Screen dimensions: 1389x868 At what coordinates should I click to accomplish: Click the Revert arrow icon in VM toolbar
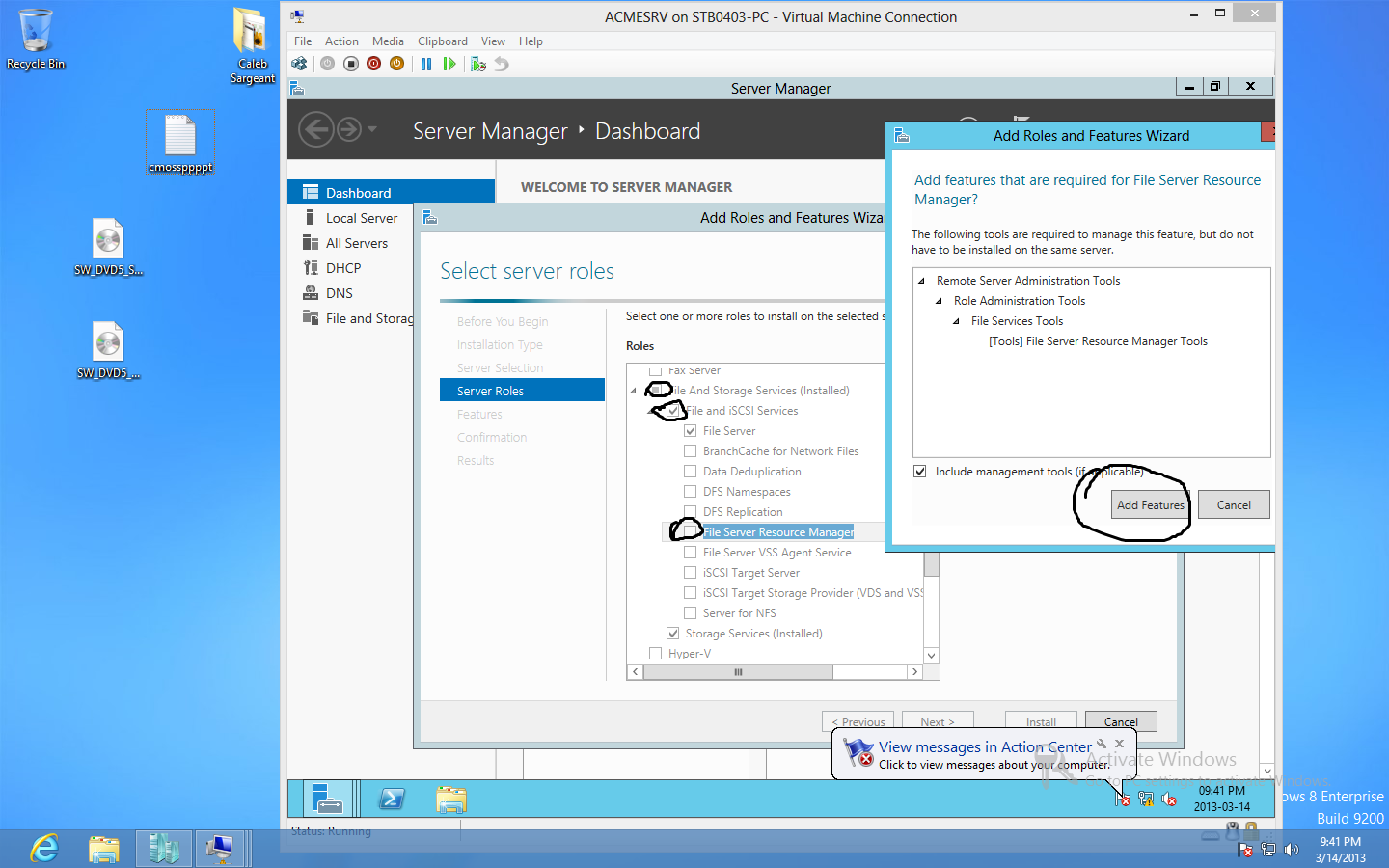(502, 64)
